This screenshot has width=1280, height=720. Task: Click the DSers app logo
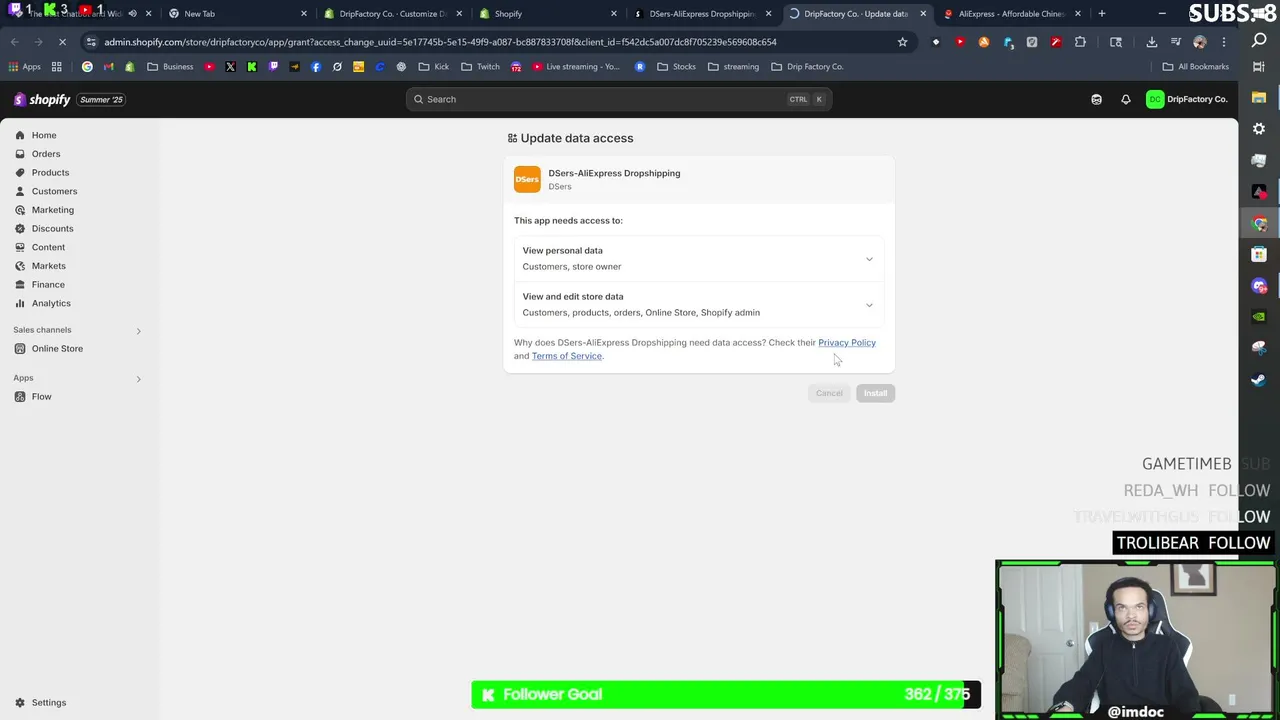(x=527, y=179)
